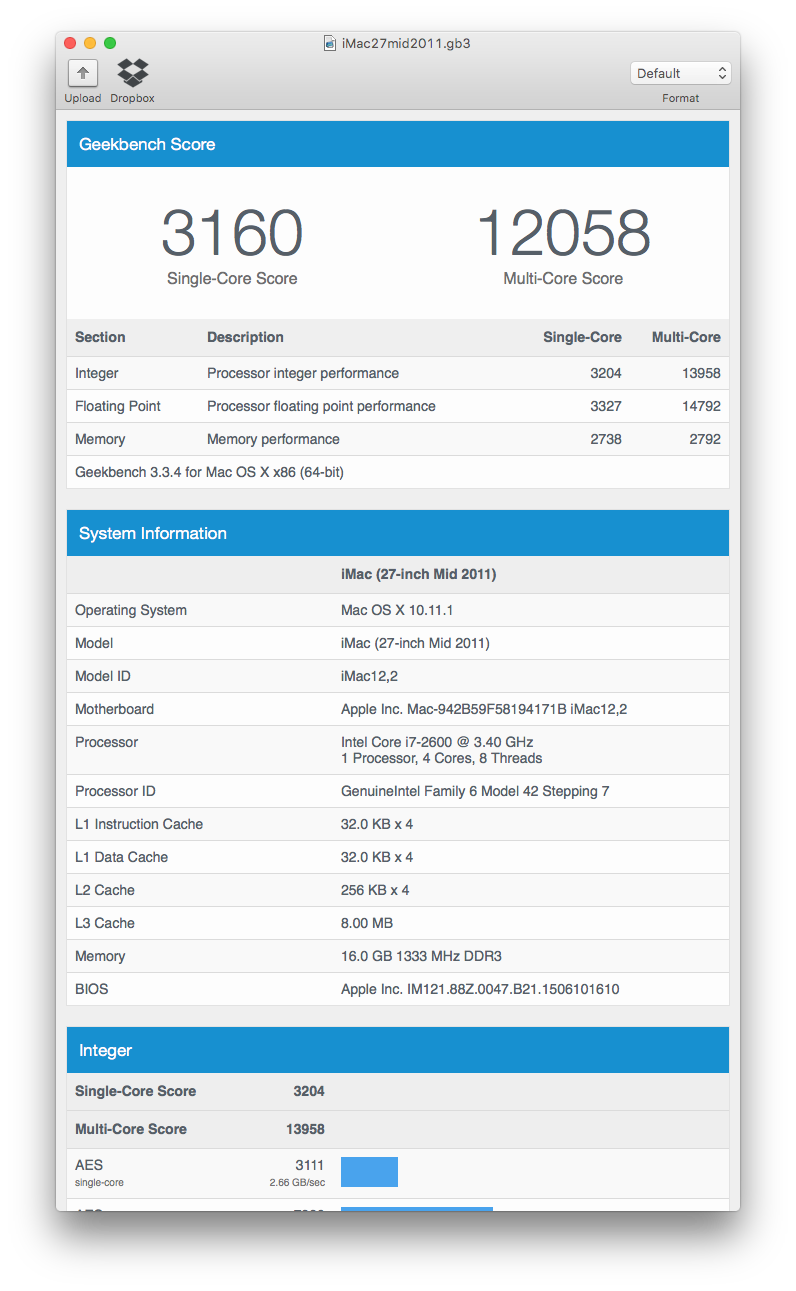Screen dimensions: 796x1291
Task: Click the iMac27mid2011.gb3 window title
Action: click(x=406, y=43)
